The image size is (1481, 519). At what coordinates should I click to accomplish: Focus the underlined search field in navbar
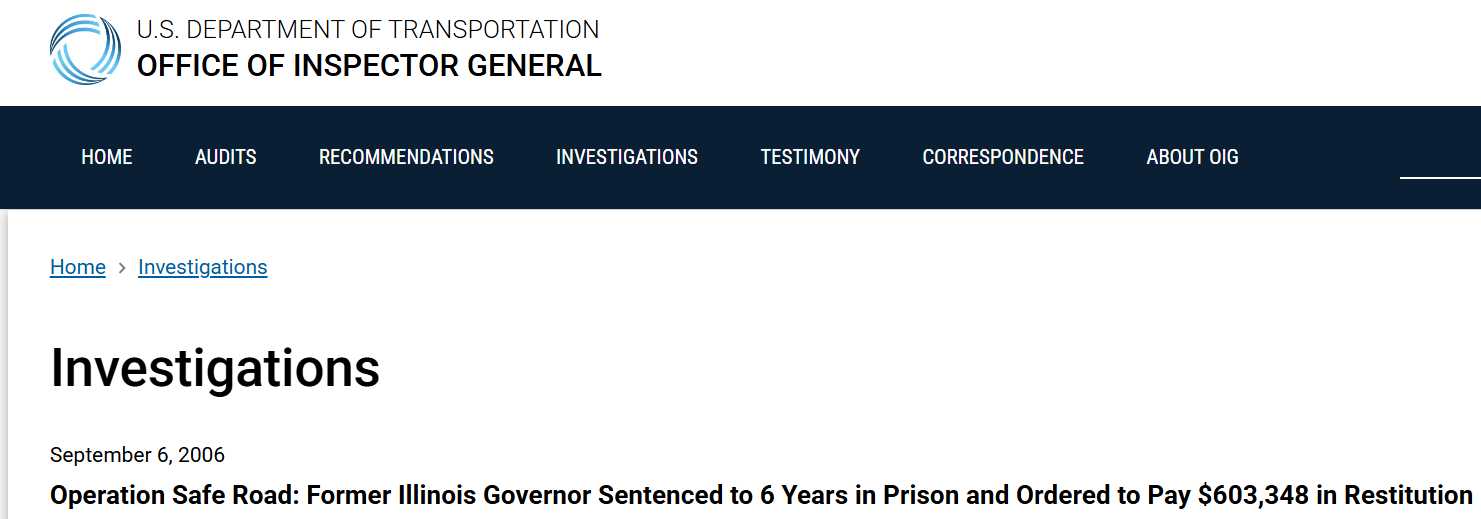pos(1440,160)
